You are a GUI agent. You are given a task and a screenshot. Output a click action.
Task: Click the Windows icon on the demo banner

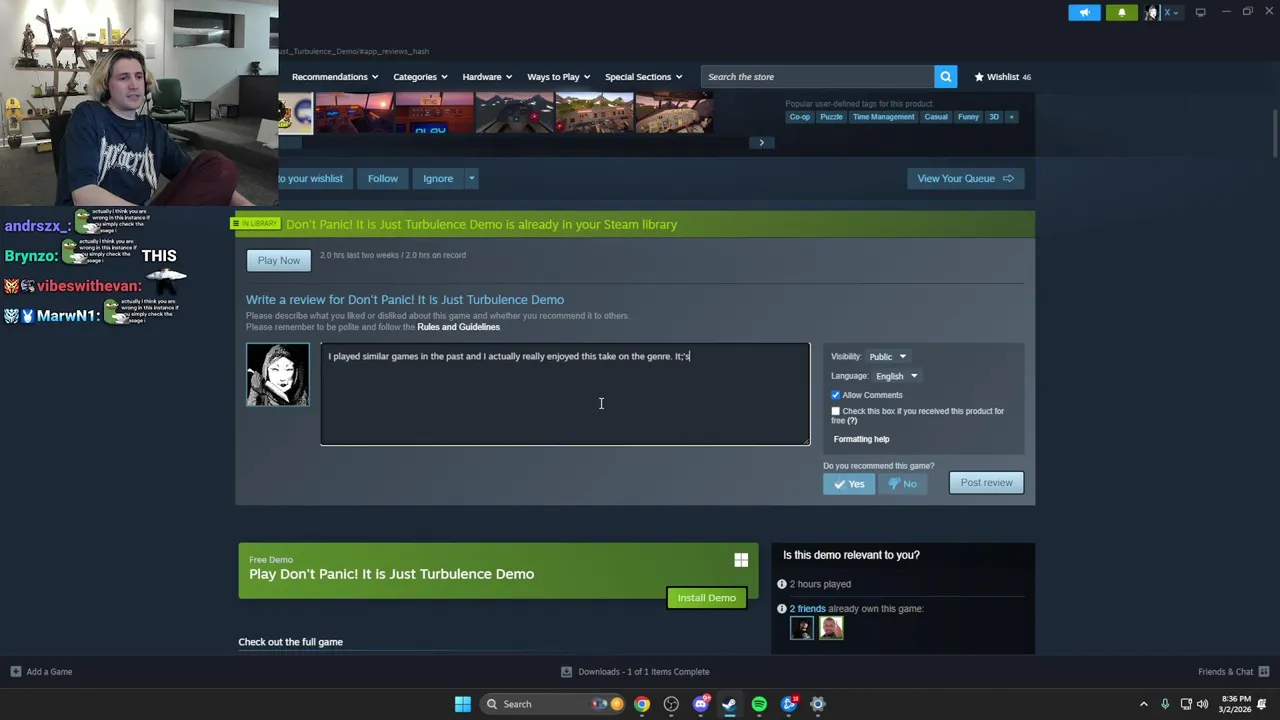point(741,561)
